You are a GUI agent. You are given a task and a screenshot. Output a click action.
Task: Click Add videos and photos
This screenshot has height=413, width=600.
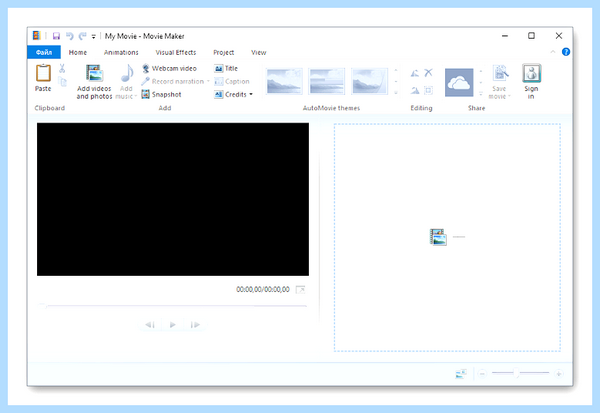[x=94, y=82]
